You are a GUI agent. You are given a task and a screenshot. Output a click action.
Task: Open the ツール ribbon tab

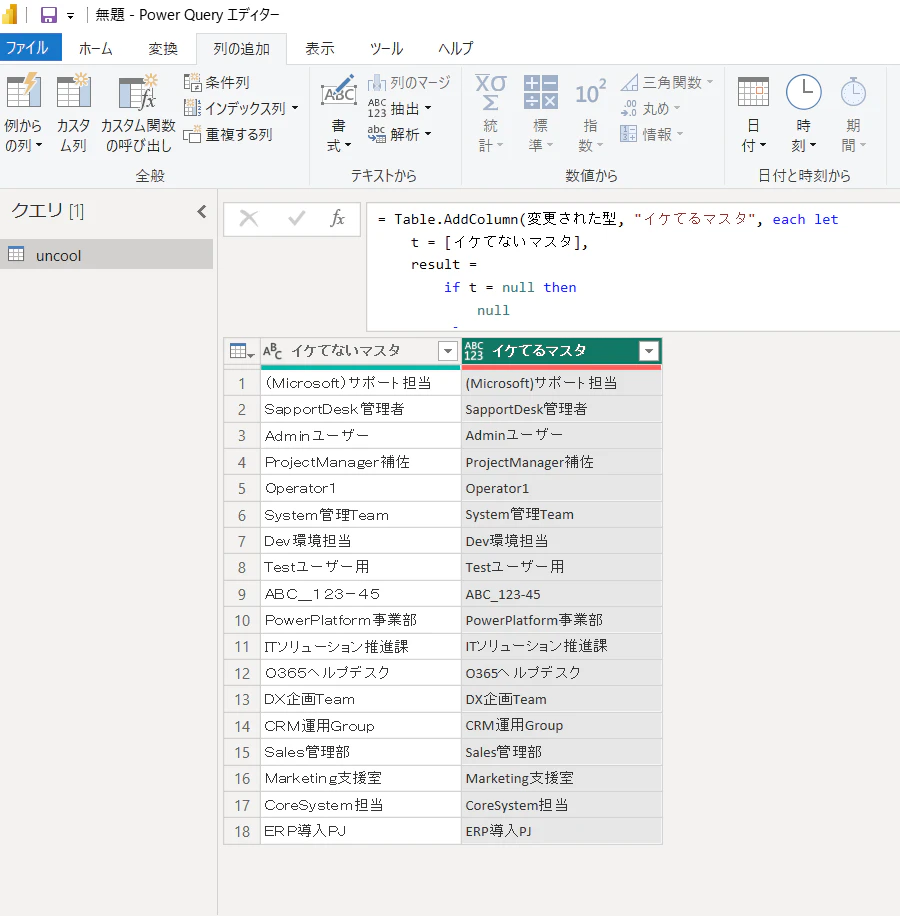(x=386, y=48)
